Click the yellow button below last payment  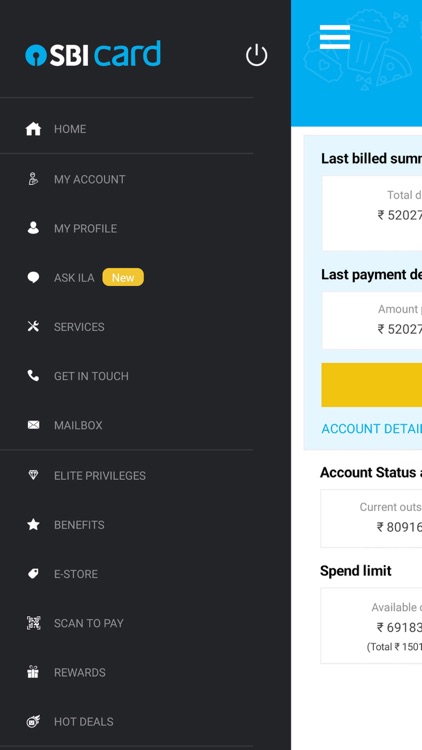(371, 385)
